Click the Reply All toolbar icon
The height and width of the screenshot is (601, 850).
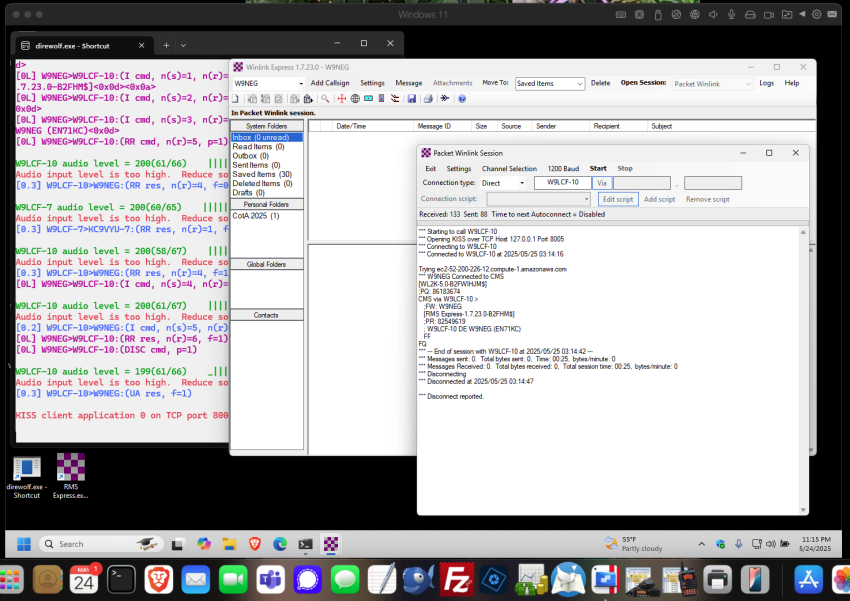pyautogui.click(x=266, y=99)
